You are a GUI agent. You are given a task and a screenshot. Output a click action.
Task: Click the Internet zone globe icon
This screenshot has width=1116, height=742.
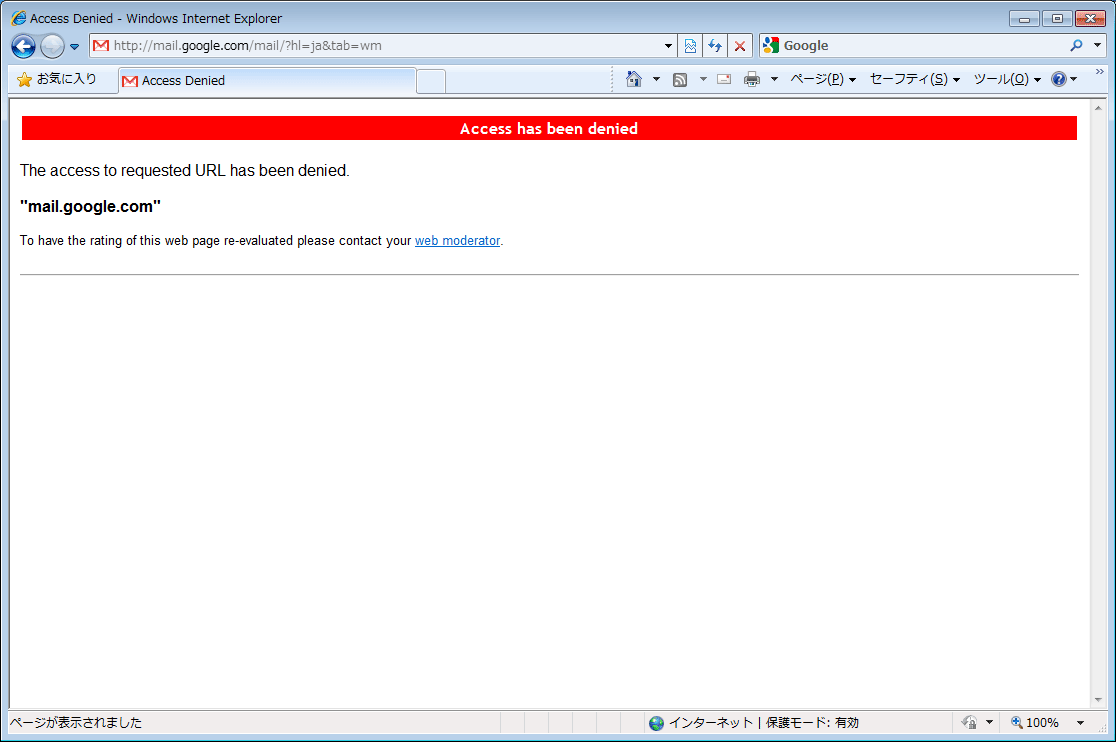point(656,723)
